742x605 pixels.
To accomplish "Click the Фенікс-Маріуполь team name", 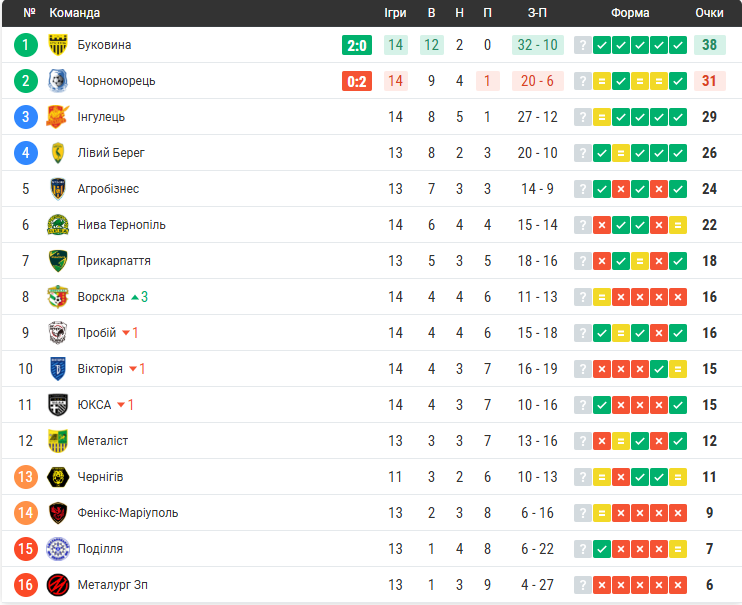I will click(128, 513).
